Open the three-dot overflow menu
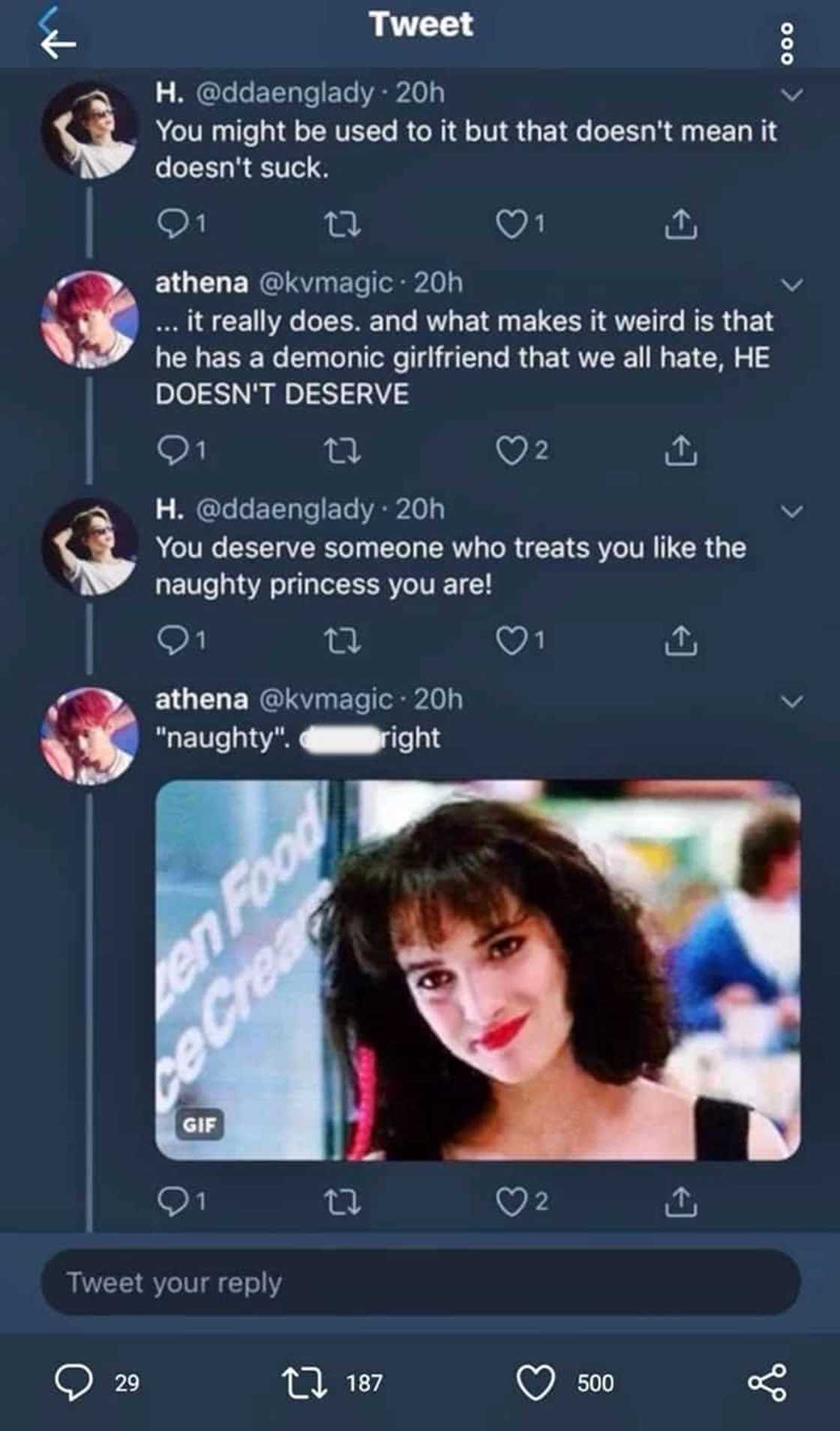The width and height of the screenshot is (840, 1431). (787, 43)
